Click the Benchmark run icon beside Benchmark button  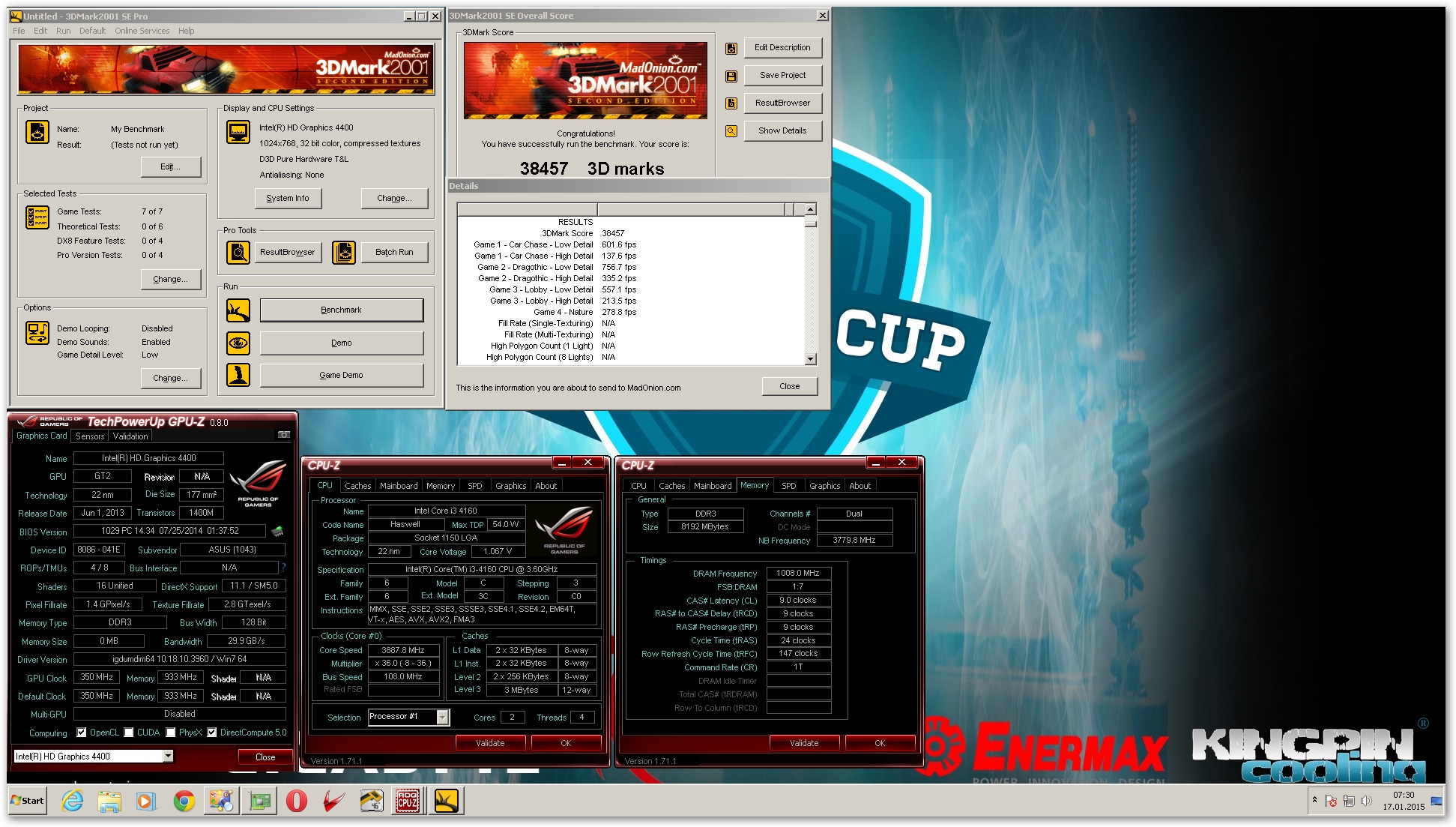238,310
